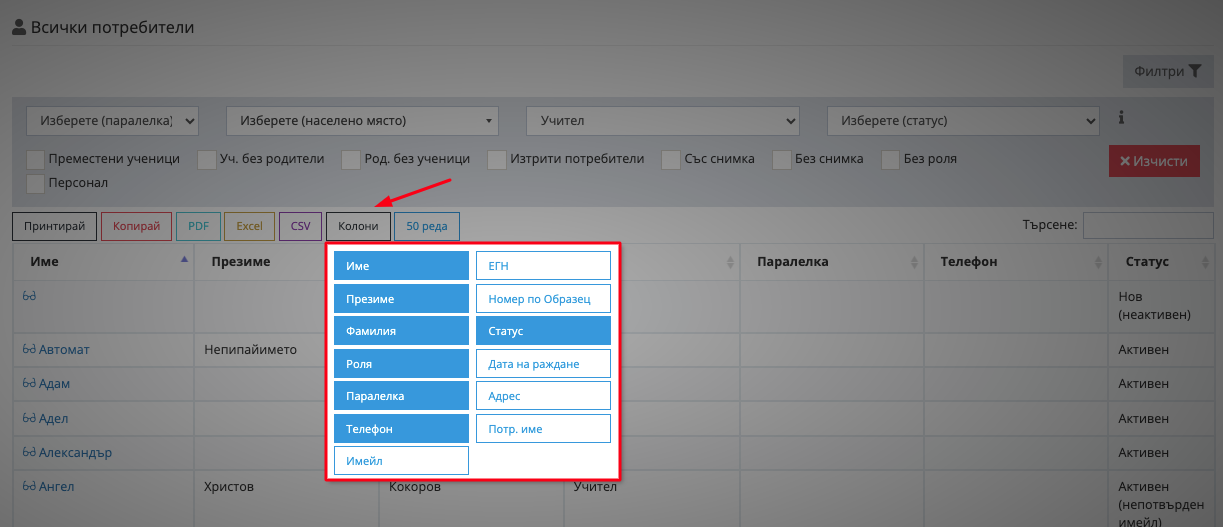Click the red Изчисти button
The width and height of the screenshot is (1223, 527).
(x=1154, y=161)
